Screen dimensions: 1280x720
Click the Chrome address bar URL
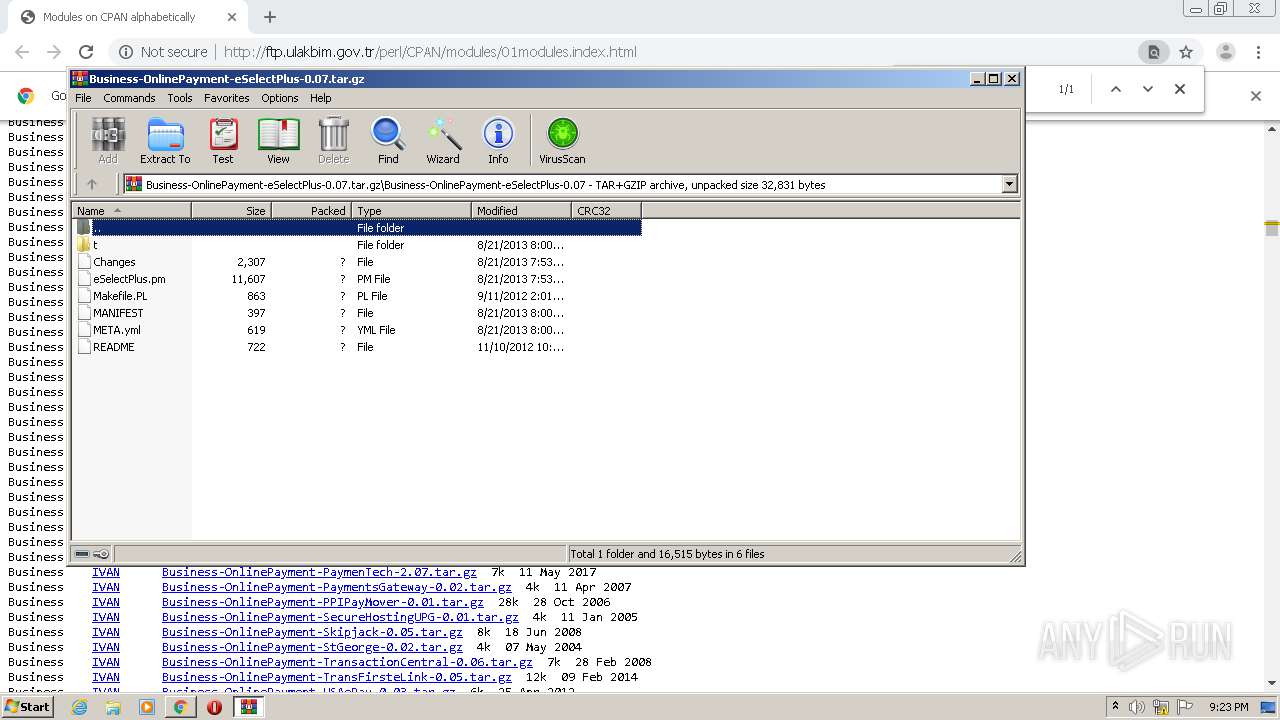pyautogui.click(x=430, y=52)
